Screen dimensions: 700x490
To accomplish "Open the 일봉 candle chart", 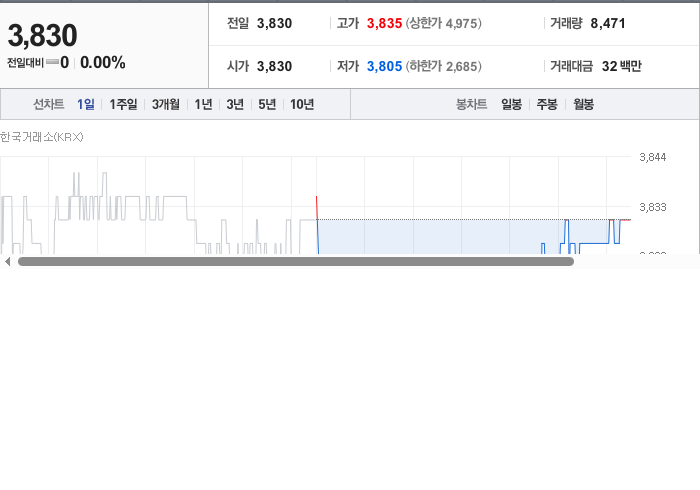I will (512, 104).
